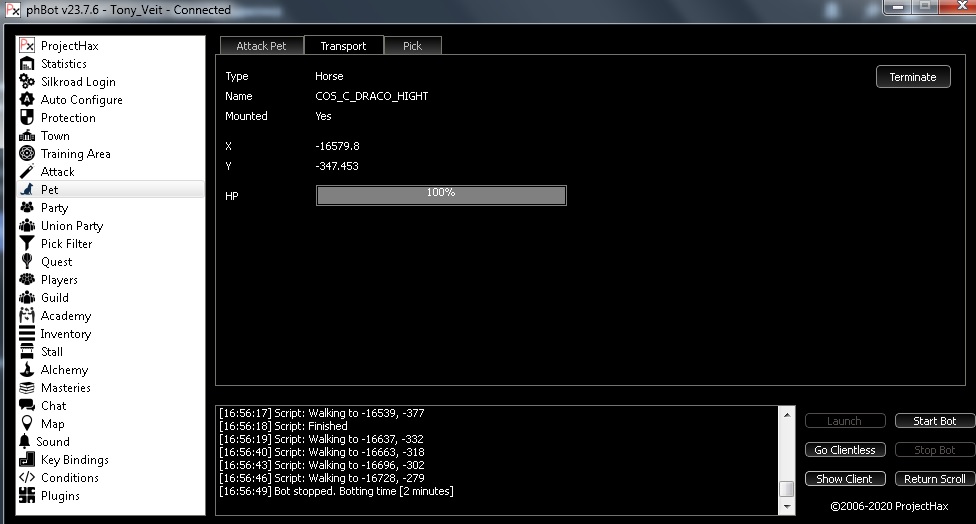Click the Attack sword icon
Image resolution: width=976 pixels, height=524 pixels.
coord(27,172)
